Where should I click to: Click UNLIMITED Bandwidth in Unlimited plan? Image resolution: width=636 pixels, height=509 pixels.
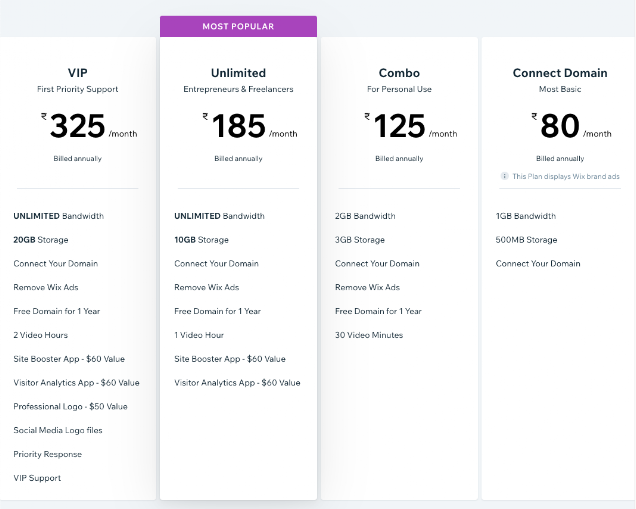[x=219, y=216]
